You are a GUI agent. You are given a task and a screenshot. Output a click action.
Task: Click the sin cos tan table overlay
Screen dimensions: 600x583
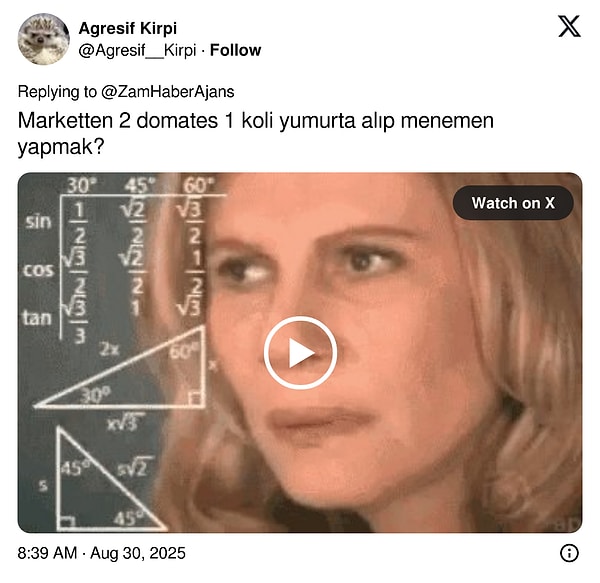[115, 260]
